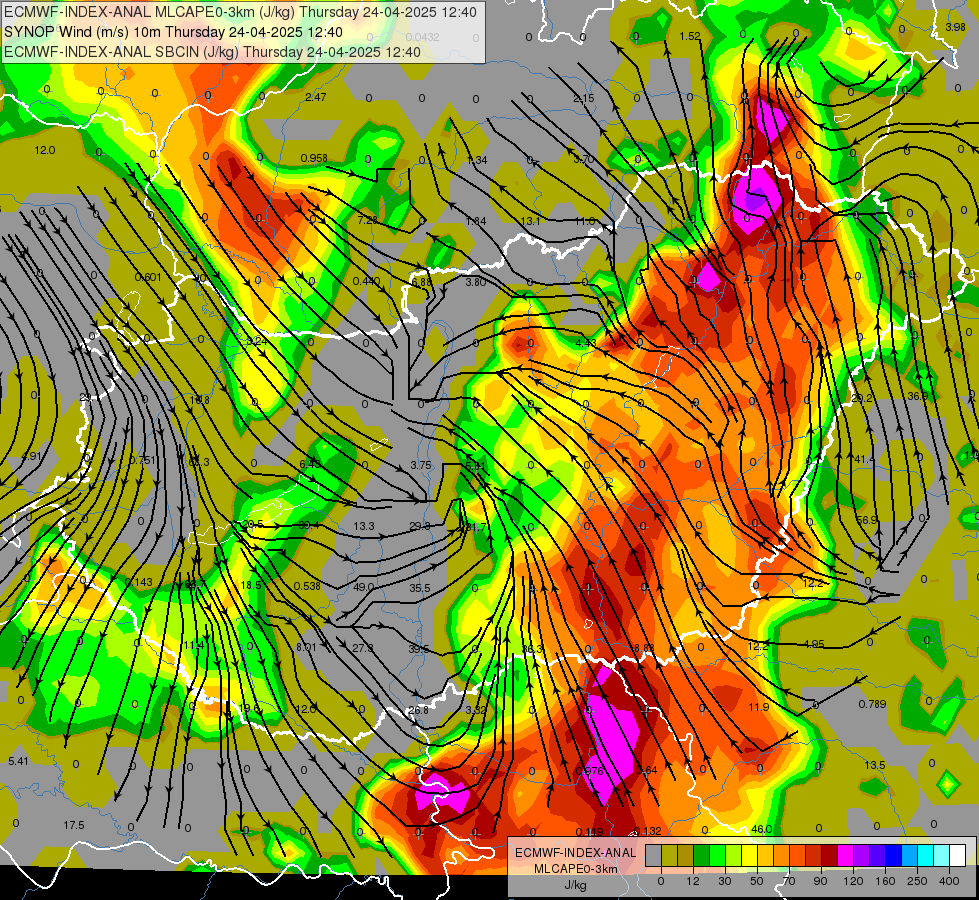Click the map value 0.789
Screen dimensions: 979x900
click(x=872, y=704)
